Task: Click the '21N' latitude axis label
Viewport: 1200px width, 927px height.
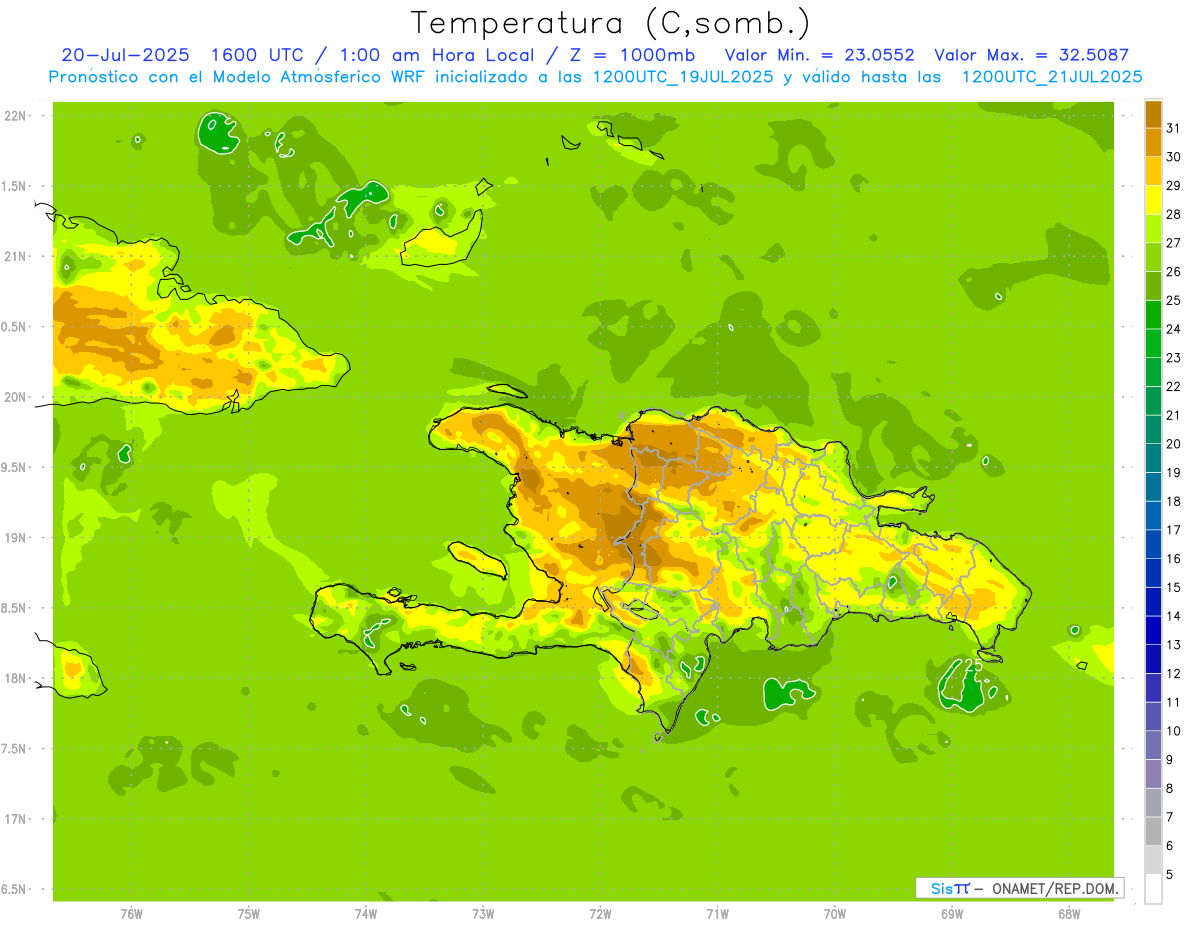Action: tap(15, 256)
